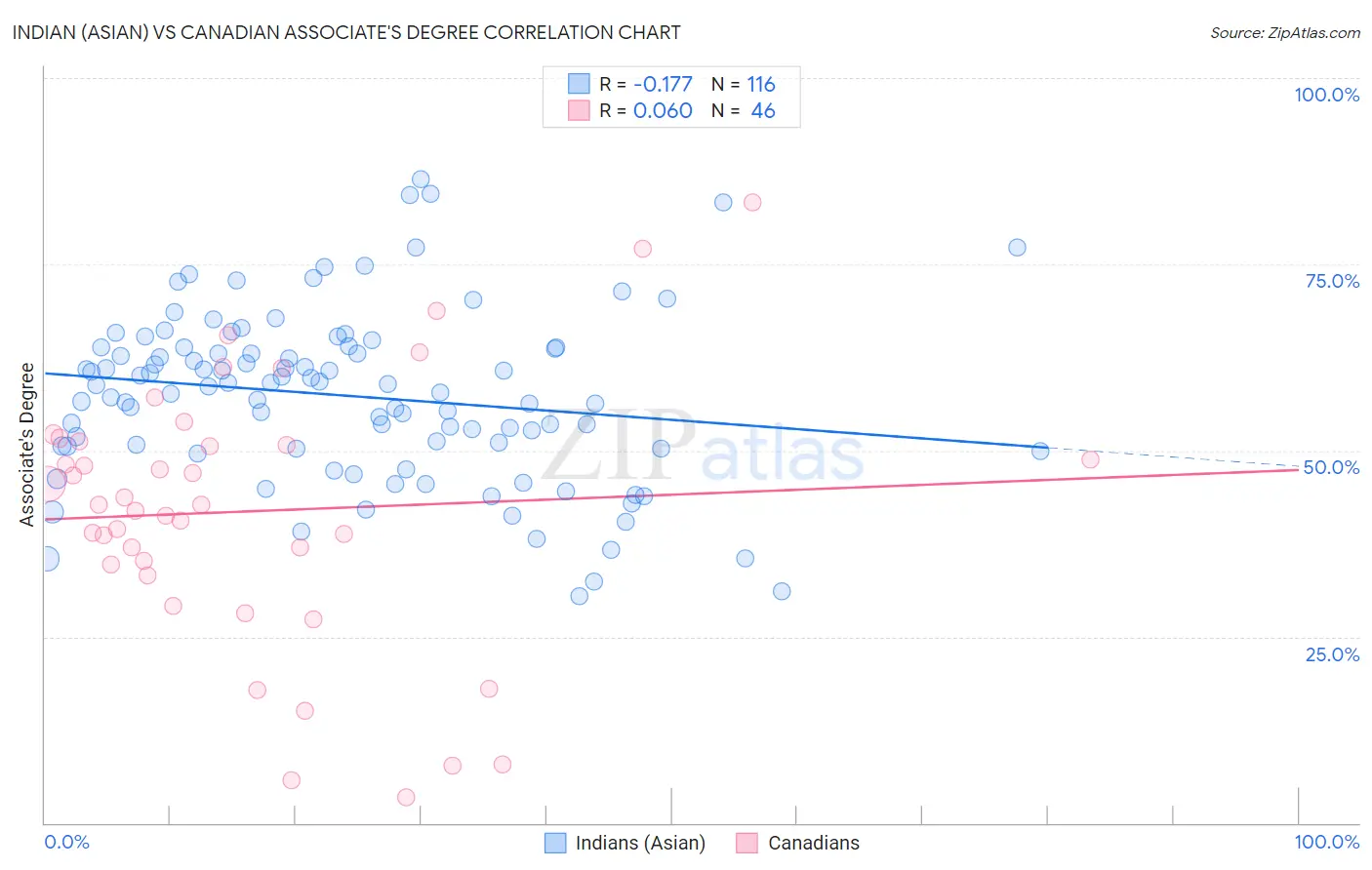The image size is (1372, 870).
Task: Open the Source: ZipAtlas.com link
Action: 1284,33
